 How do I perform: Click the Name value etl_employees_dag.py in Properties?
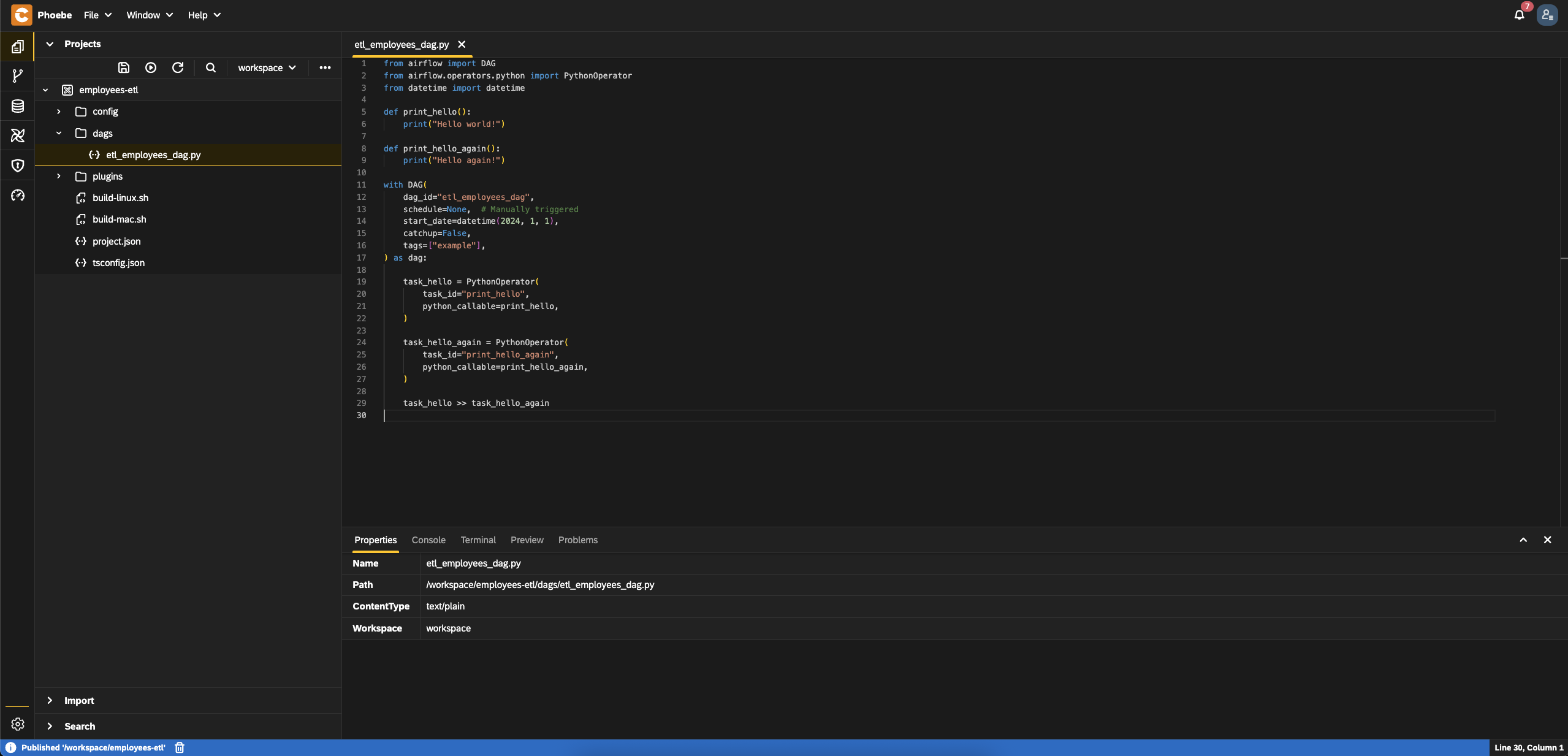point(474,563)
